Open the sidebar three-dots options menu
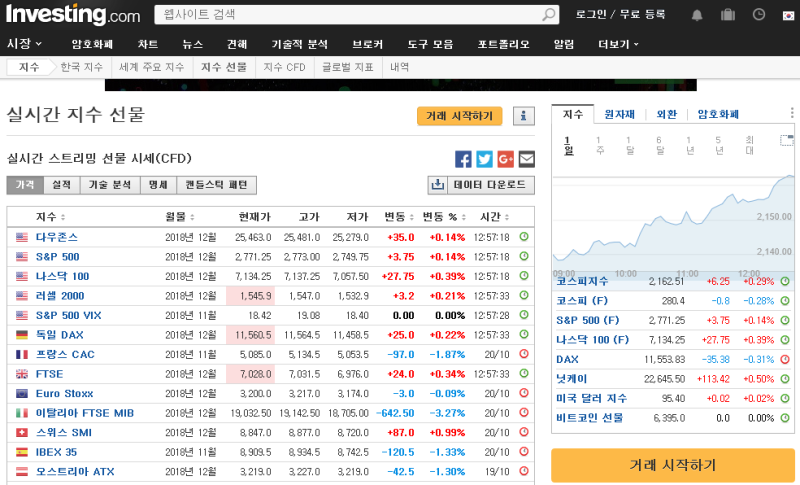The width and height of the screenshot is (800, 485). click(x=792, y=113)
